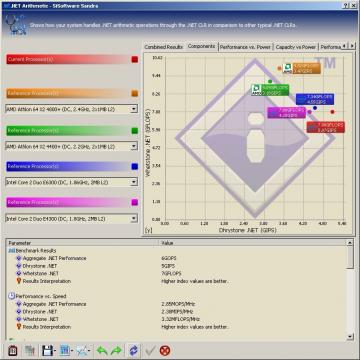Viewport: 360px width, 360px height.
Task: Click the red data label on chart
Action: (326, 127)
